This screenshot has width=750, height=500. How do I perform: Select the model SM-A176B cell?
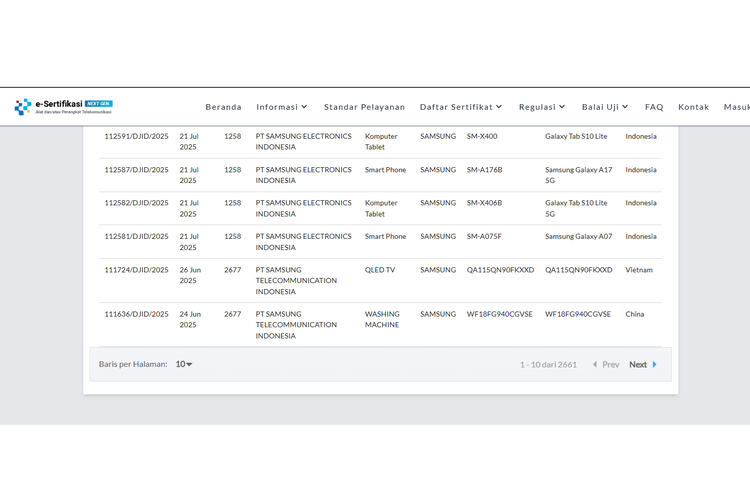coord(484,170)
